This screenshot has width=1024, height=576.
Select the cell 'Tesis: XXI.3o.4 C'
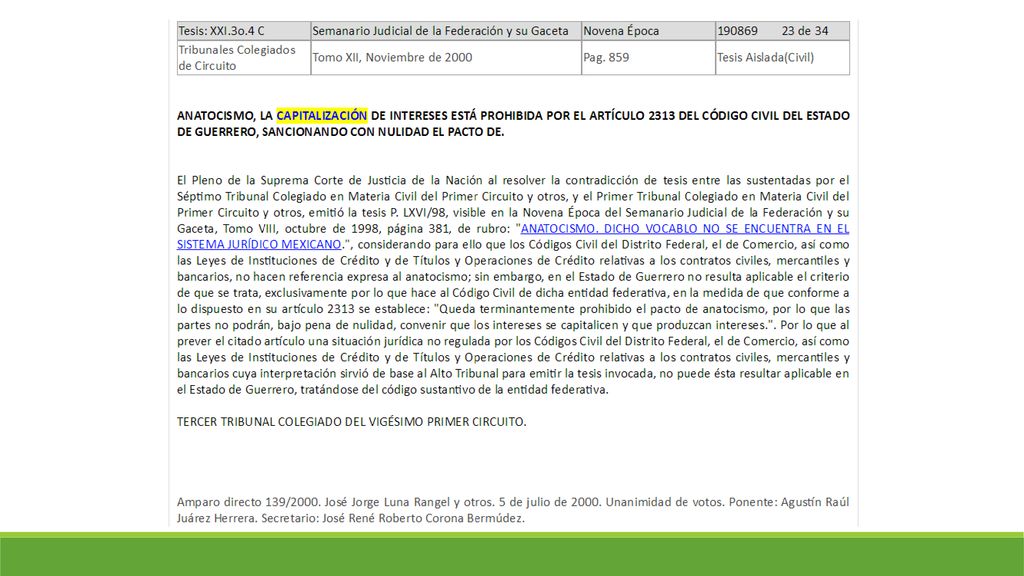(244, 31)
